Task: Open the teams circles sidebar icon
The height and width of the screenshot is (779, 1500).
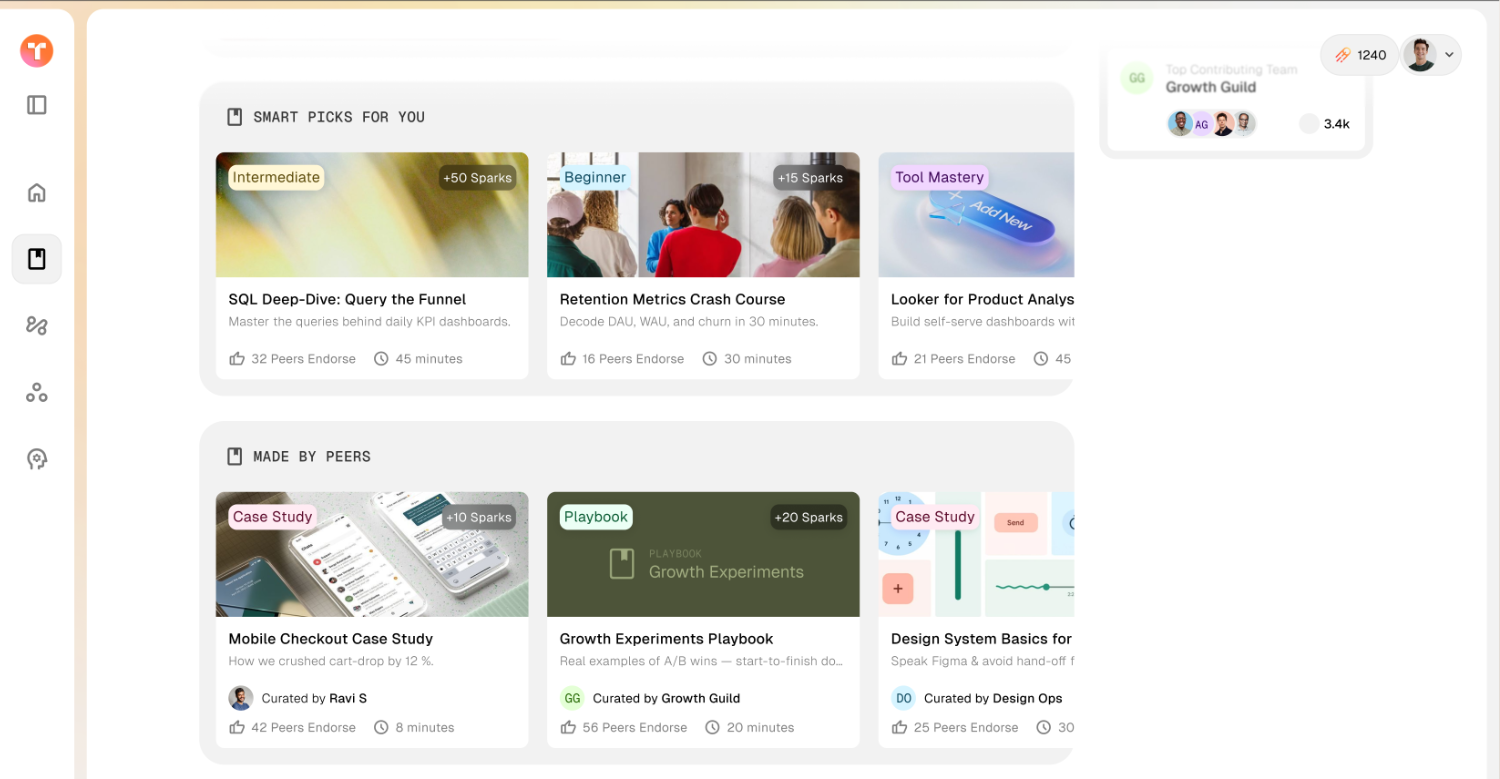Action: [x=37, y=392]
